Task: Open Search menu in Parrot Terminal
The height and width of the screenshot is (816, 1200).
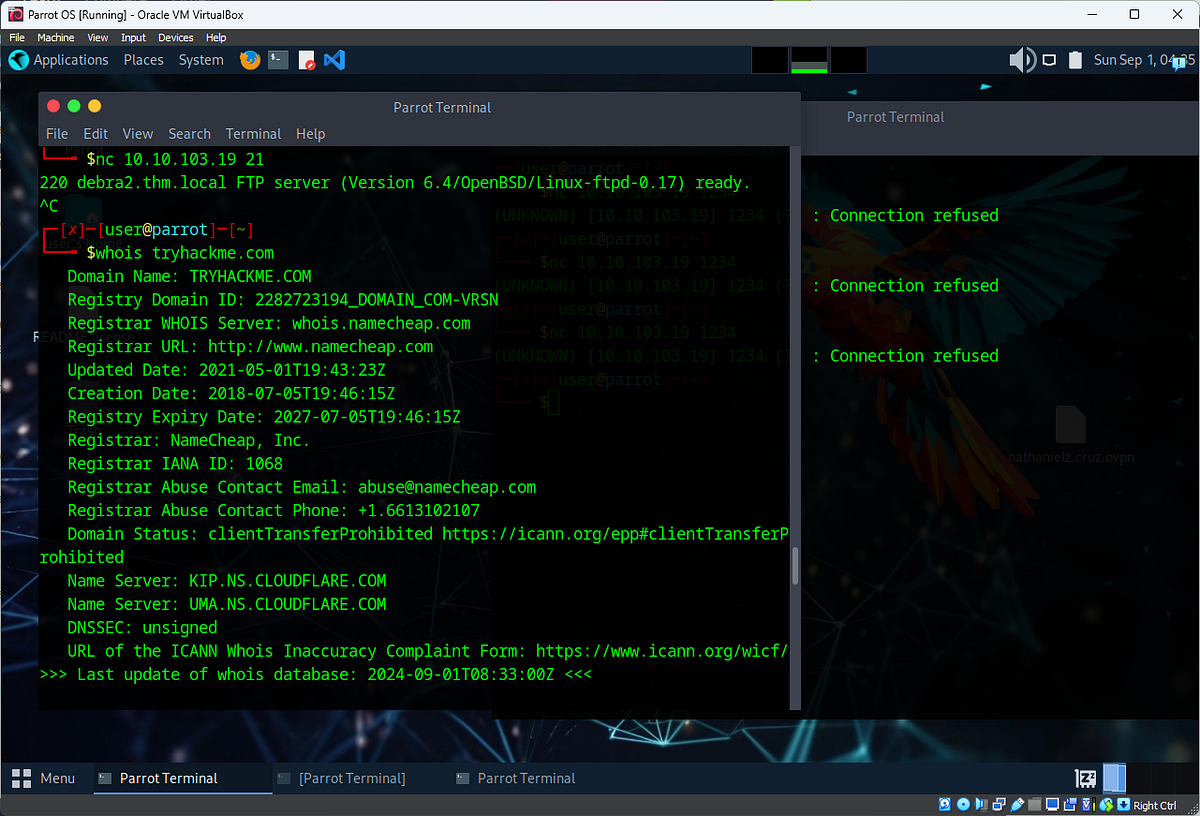Action: coord(189,133)
